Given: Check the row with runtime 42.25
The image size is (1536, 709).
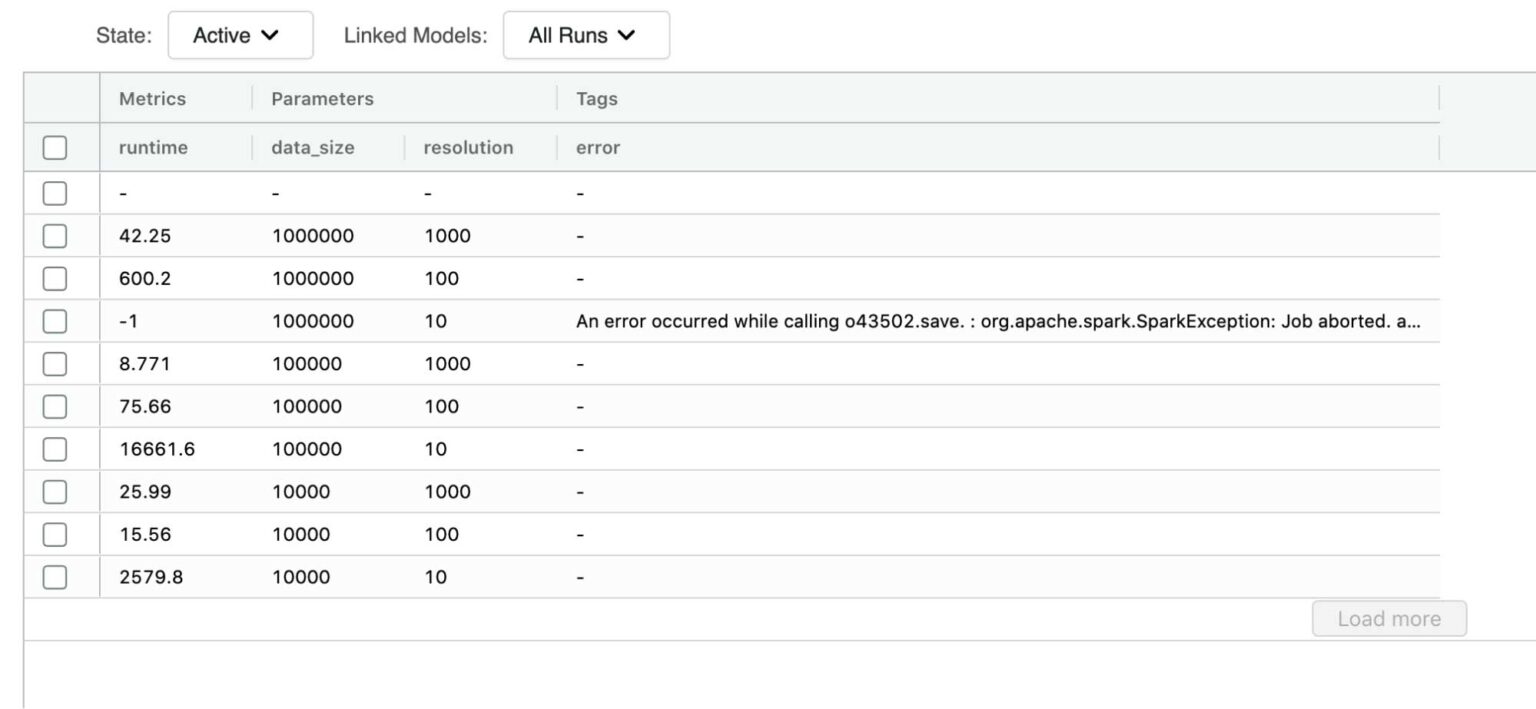Looking at the screenshot, I should [55, 236].
